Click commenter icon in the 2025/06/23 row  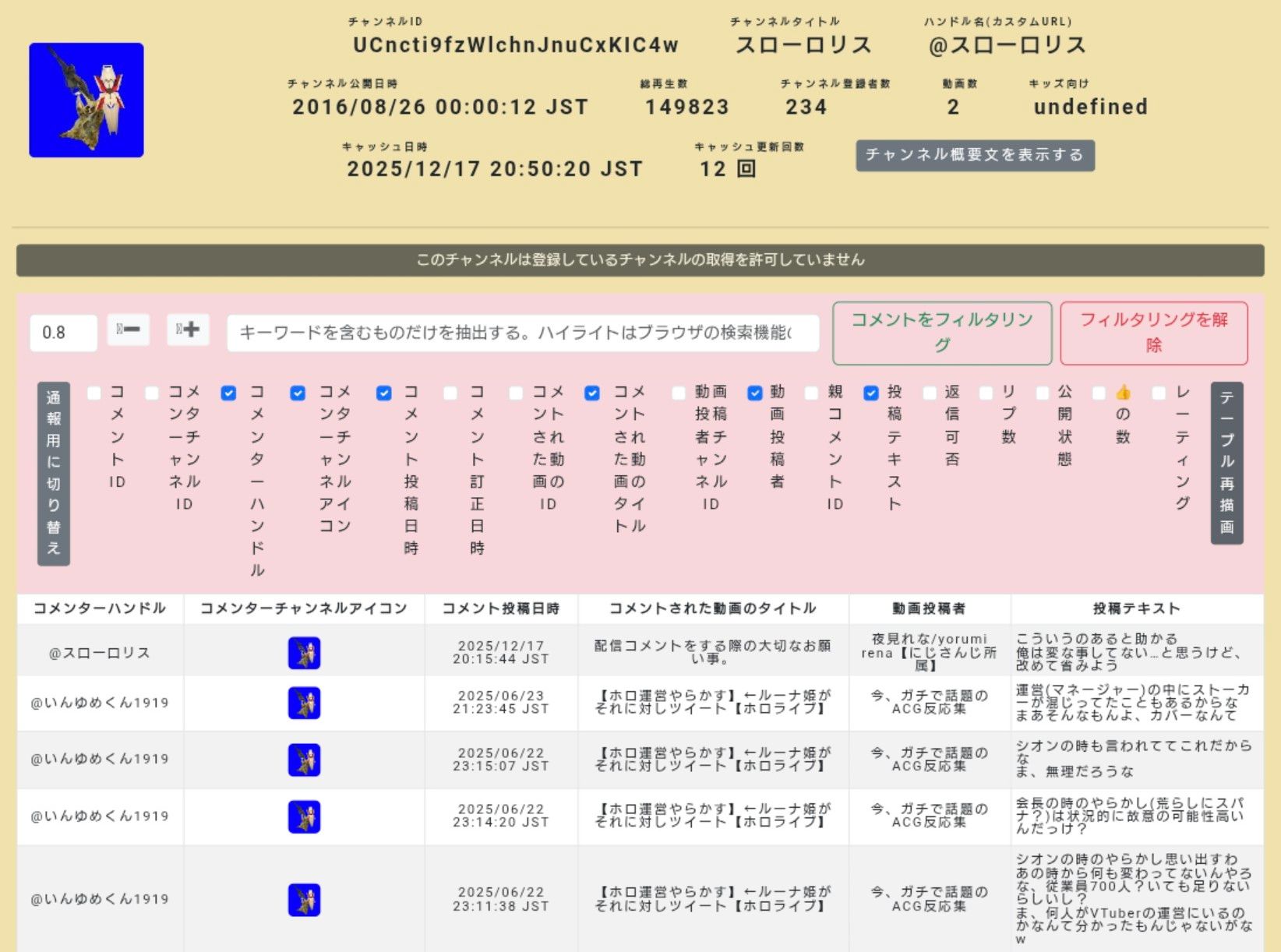[x=304, y=703]
